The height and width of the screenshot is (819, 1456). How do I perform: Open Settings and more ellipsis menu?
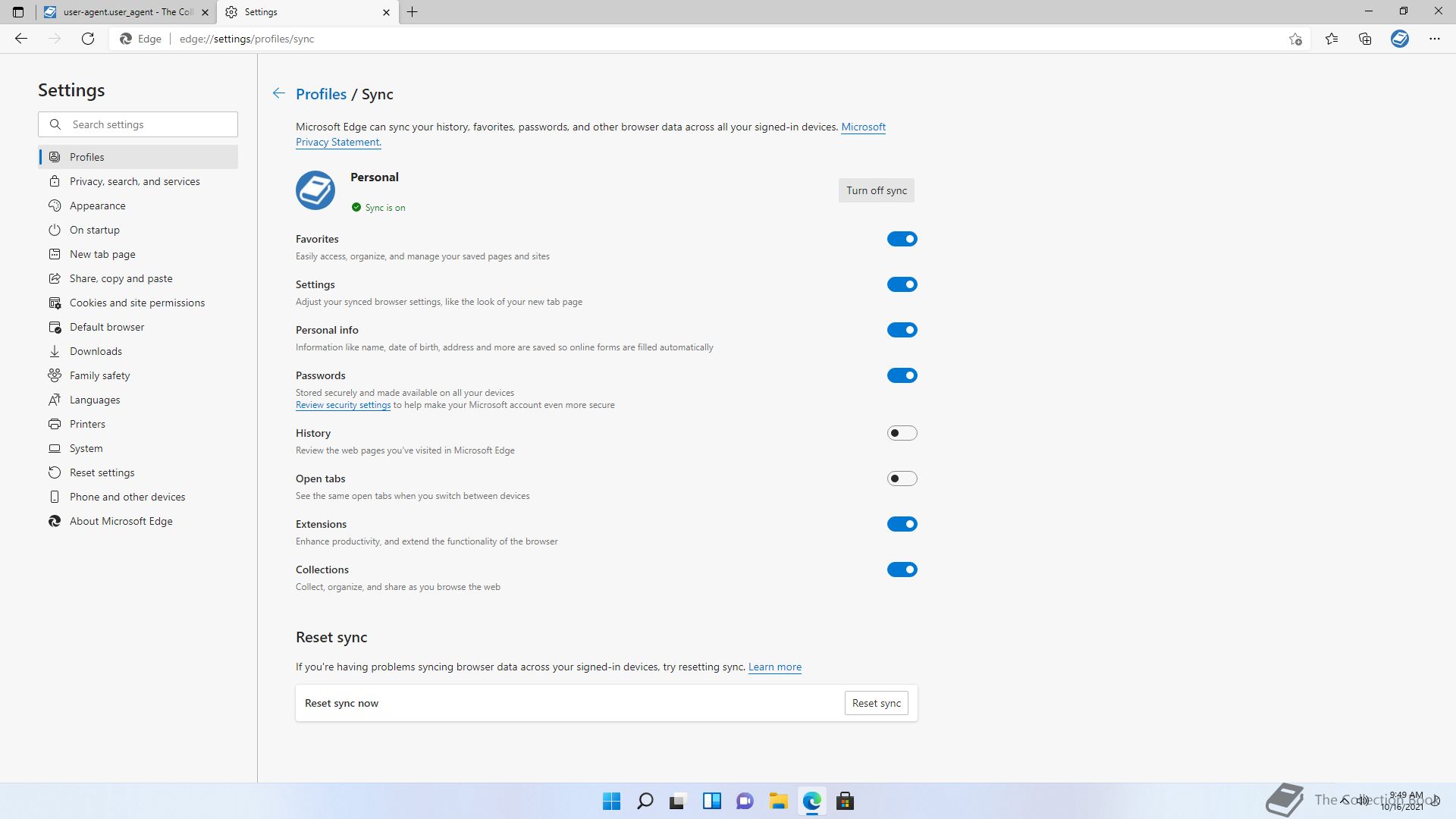(x=1435, y=39)
